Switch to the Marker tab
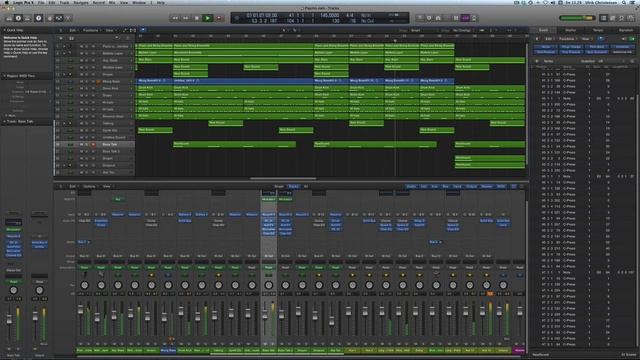 [x=570, y=30]
